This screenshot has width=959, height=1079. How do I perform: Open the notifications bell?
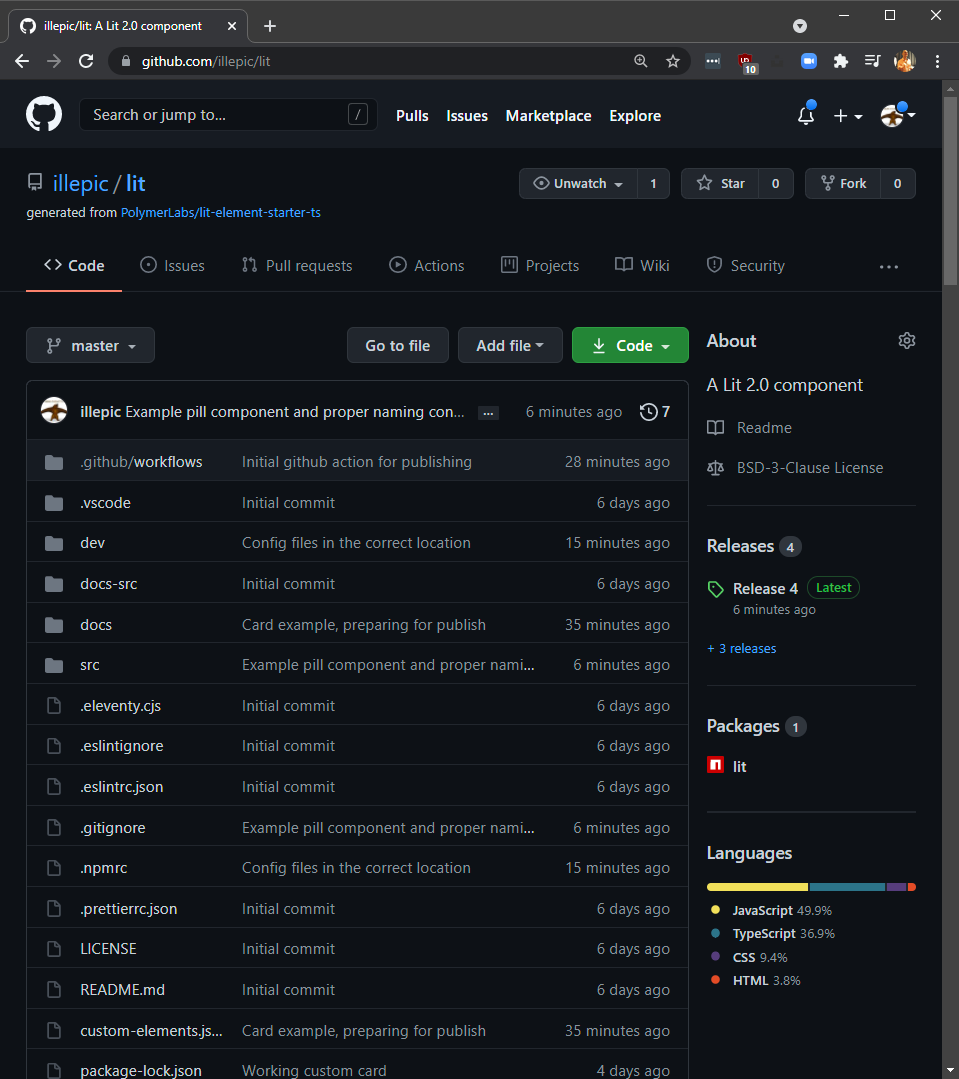806,115
